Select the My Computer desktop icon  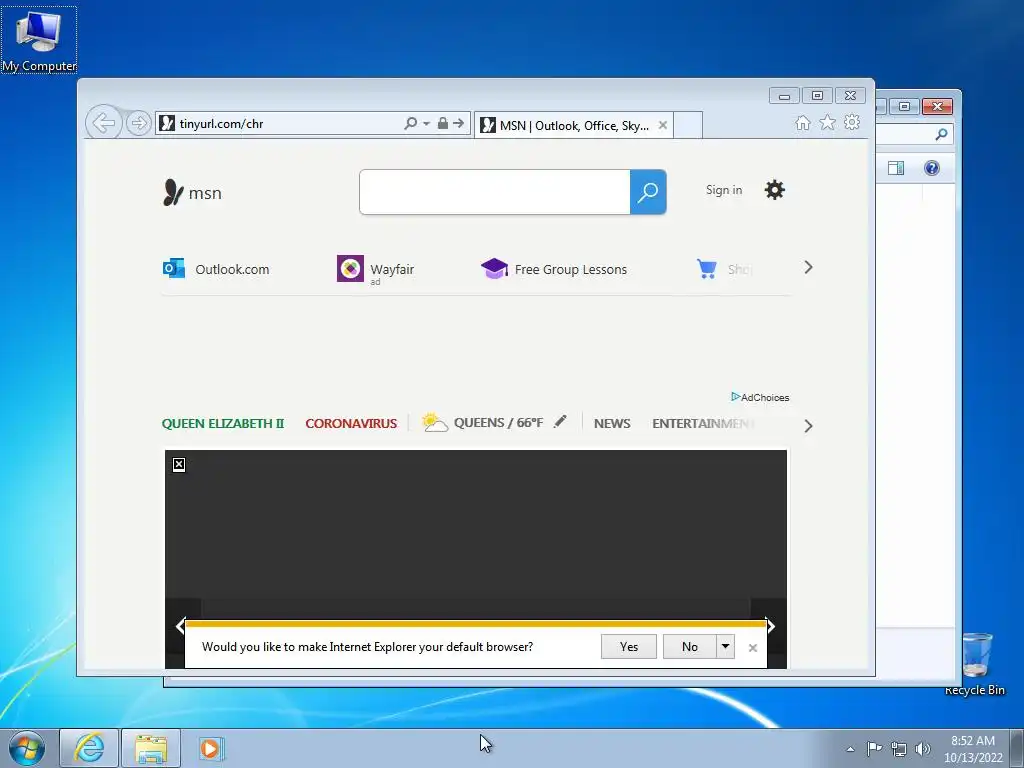(x=39, y=40)
